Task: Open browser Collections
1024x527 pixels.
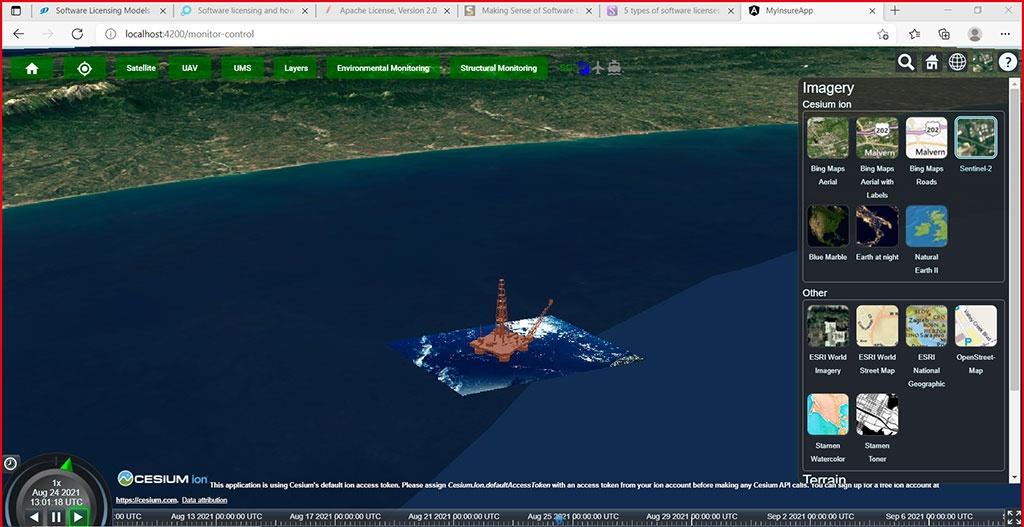Action: tap(944, 34)
